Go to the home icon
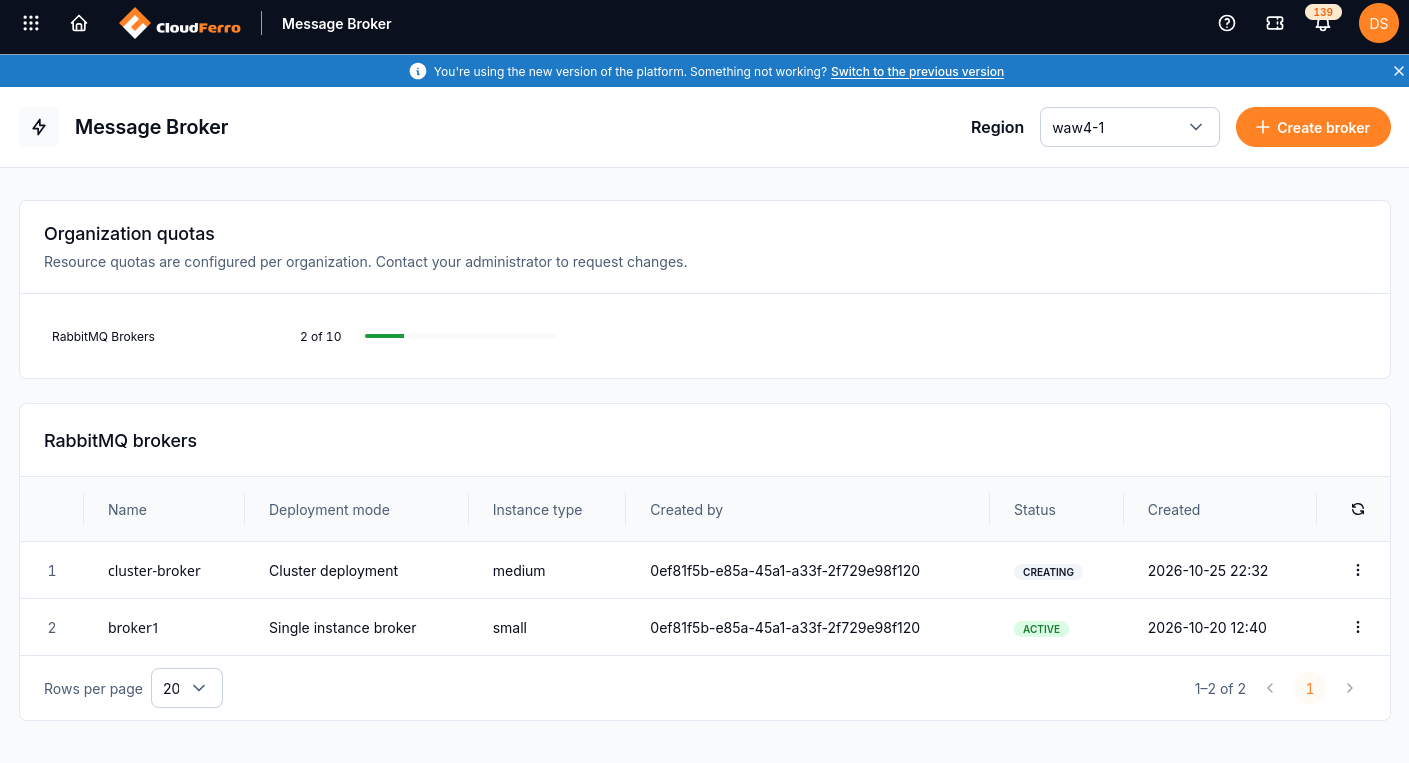1409x763 pixels. pos(79,23)
